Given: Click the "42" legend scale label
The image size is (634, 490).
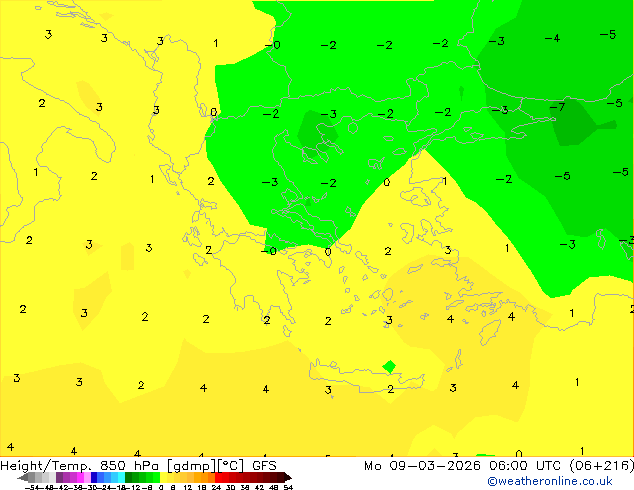Looking at the screenshot, I should pos(259,487).
